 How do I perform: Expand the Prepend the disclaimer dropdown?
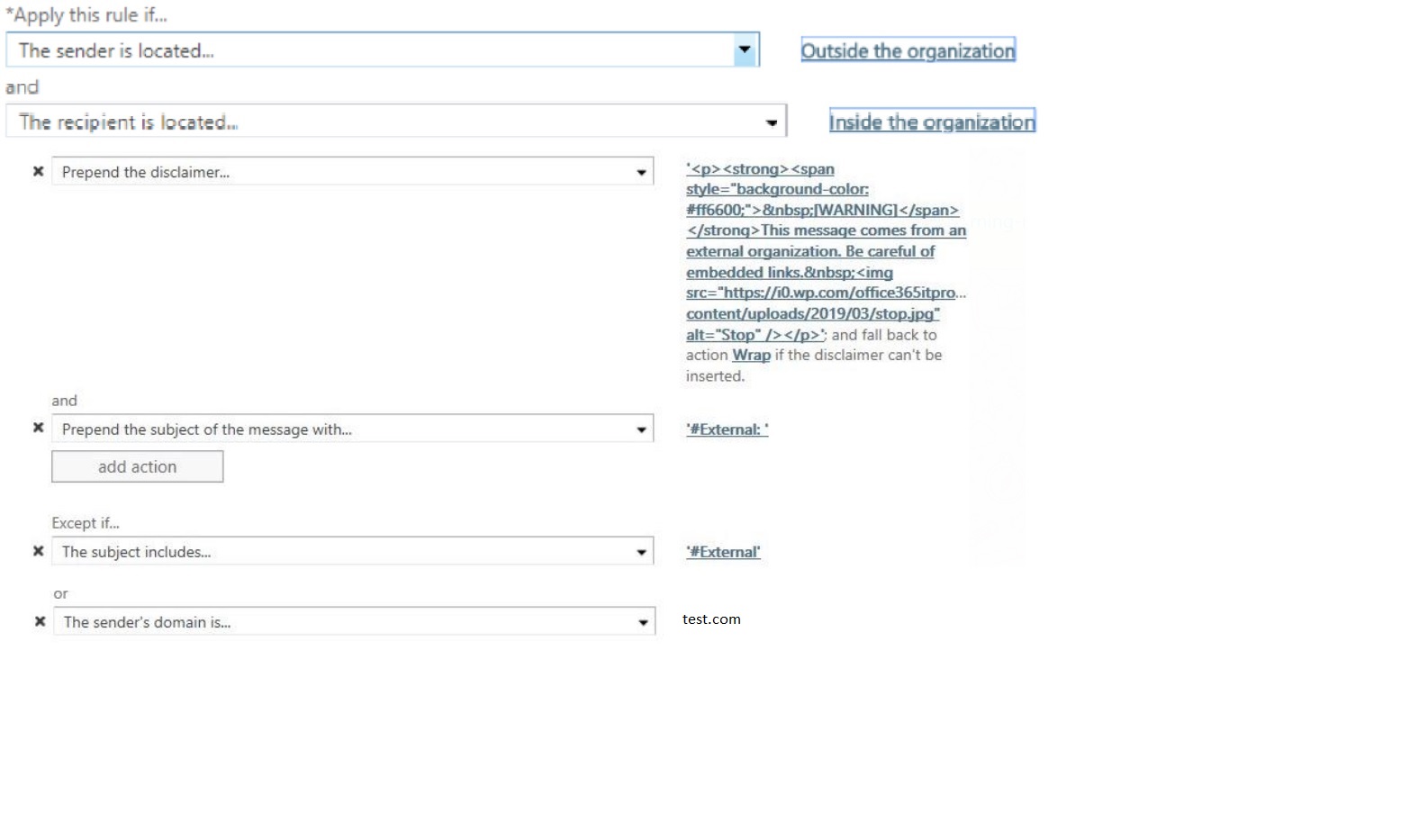click(641, 172)
